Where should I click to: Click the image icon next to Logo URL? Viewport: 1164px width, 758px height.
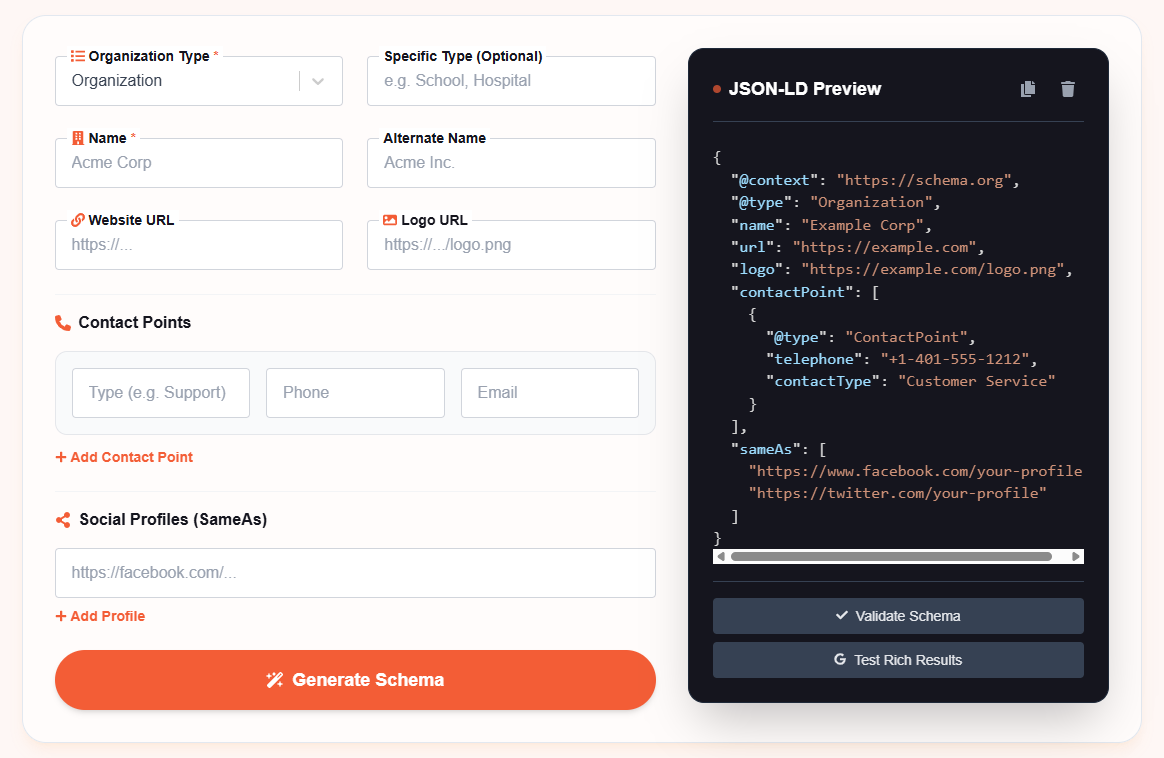(x=390, y=220)
